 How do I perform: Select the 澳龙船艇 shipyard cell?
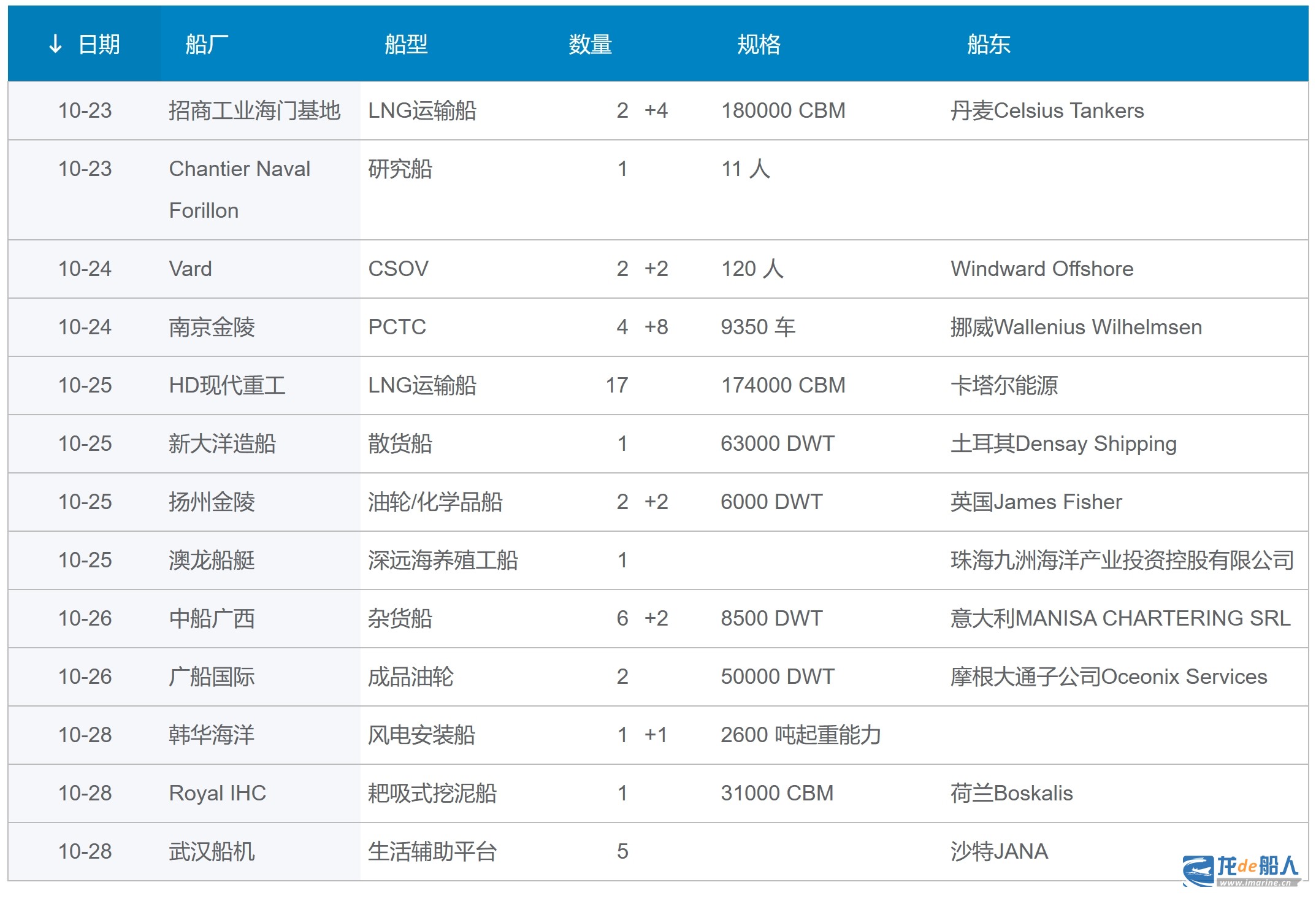212,560
